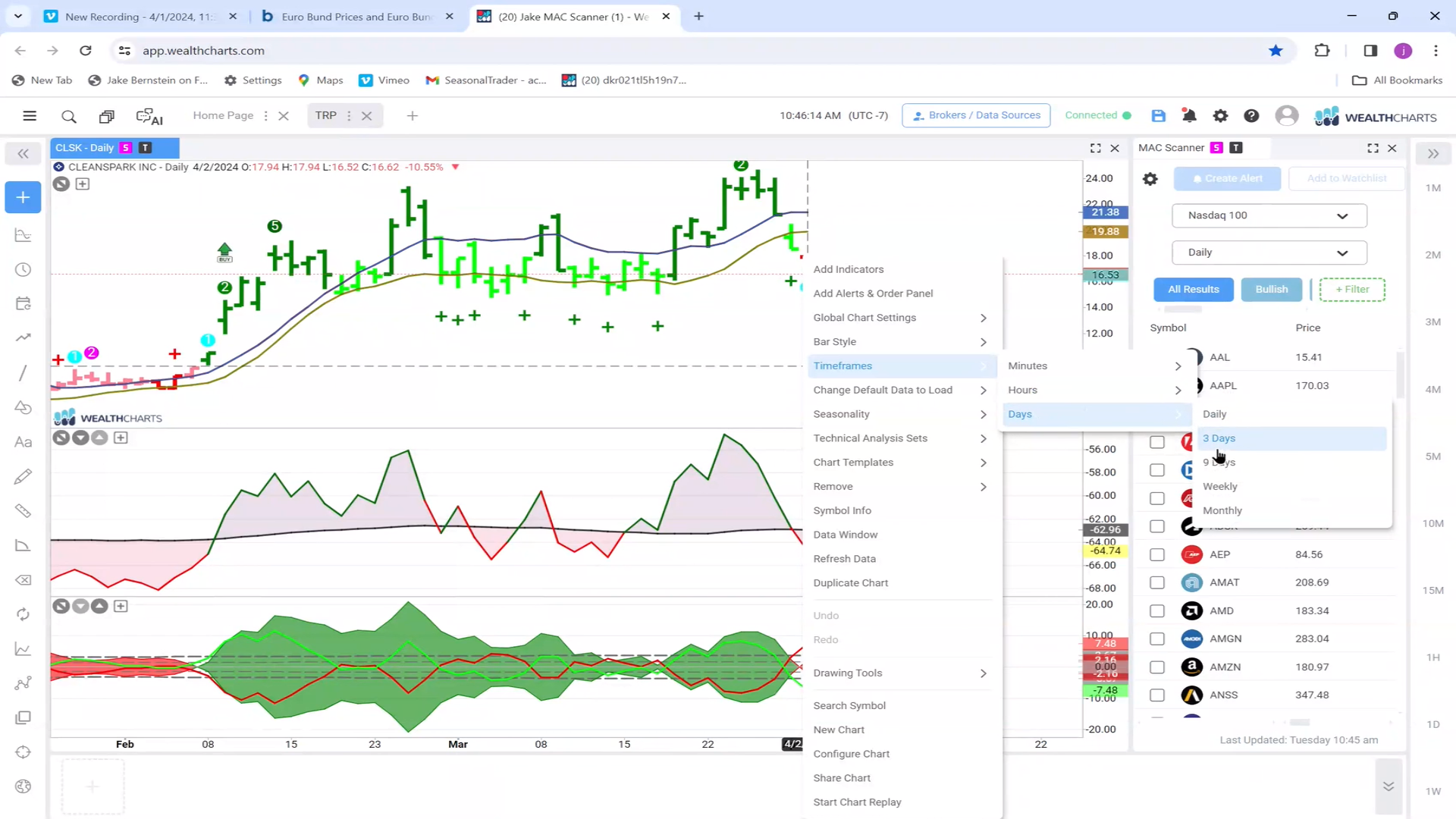
Task: Open the calendar sidebar icon
Action: tap(23, 304)
